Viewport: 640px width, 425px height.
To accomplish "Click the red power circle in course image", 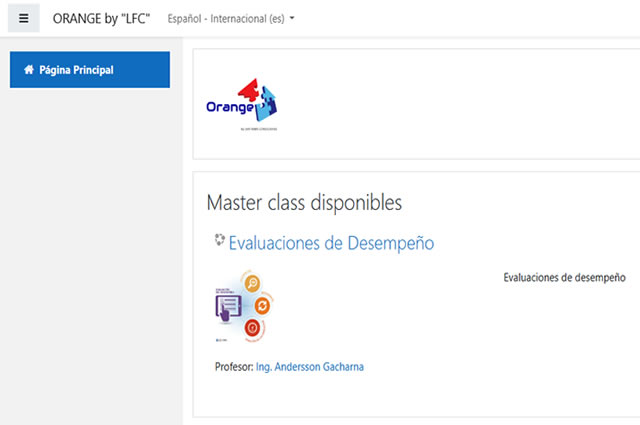I will pos(253,327).
